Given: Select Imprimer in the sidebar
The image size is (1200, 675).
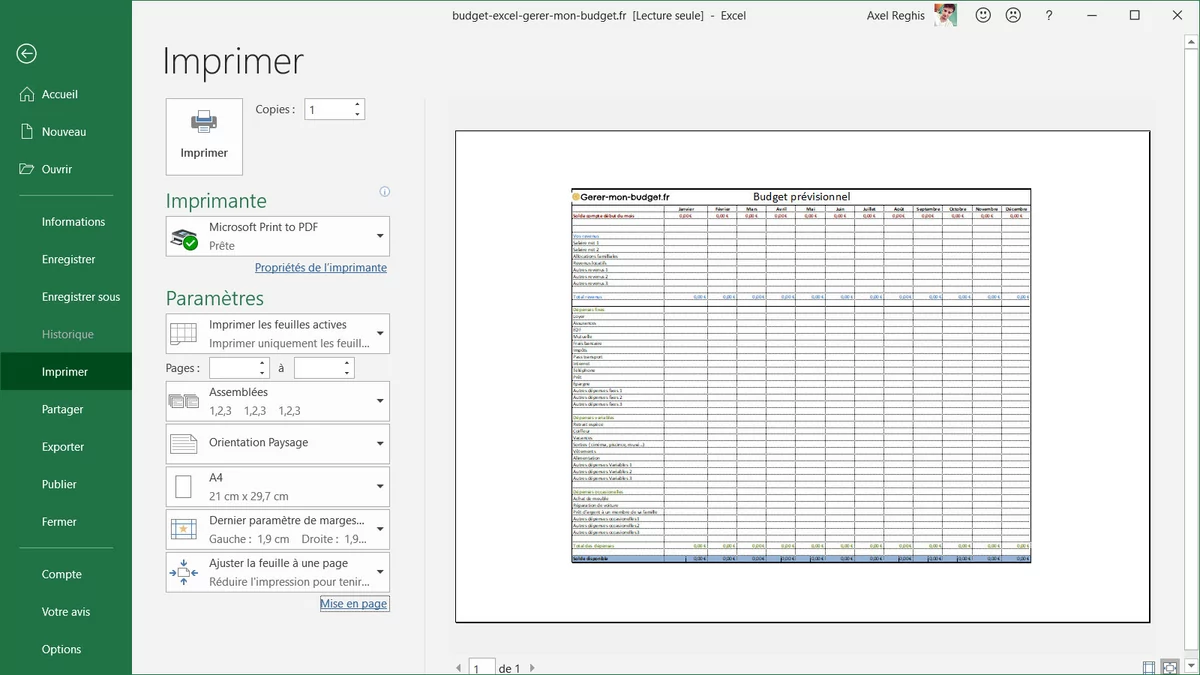Looking at the screenshot, I should 66,372.
